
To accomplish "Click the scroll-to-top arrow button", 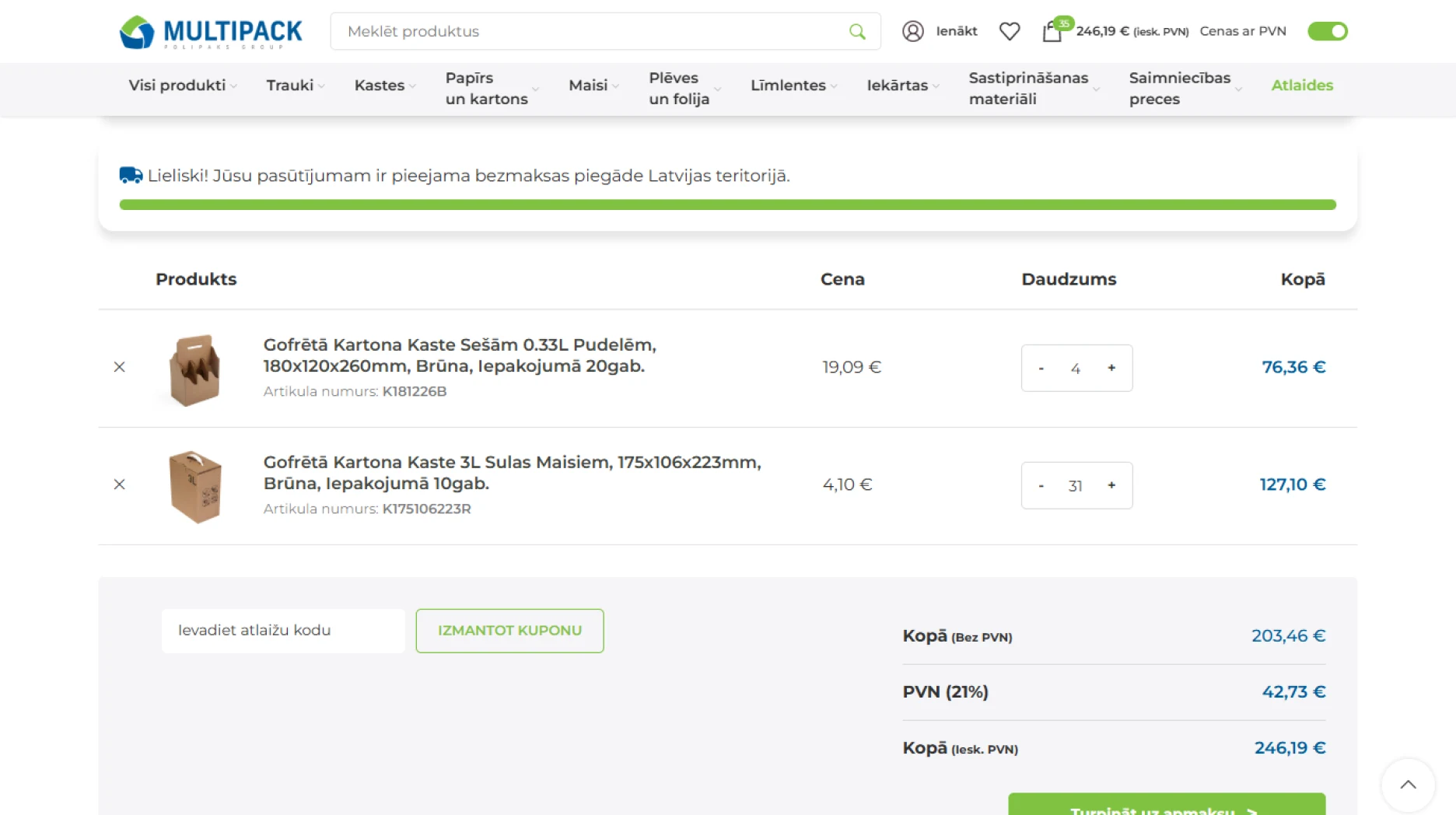I will (x=1408, y=785).
